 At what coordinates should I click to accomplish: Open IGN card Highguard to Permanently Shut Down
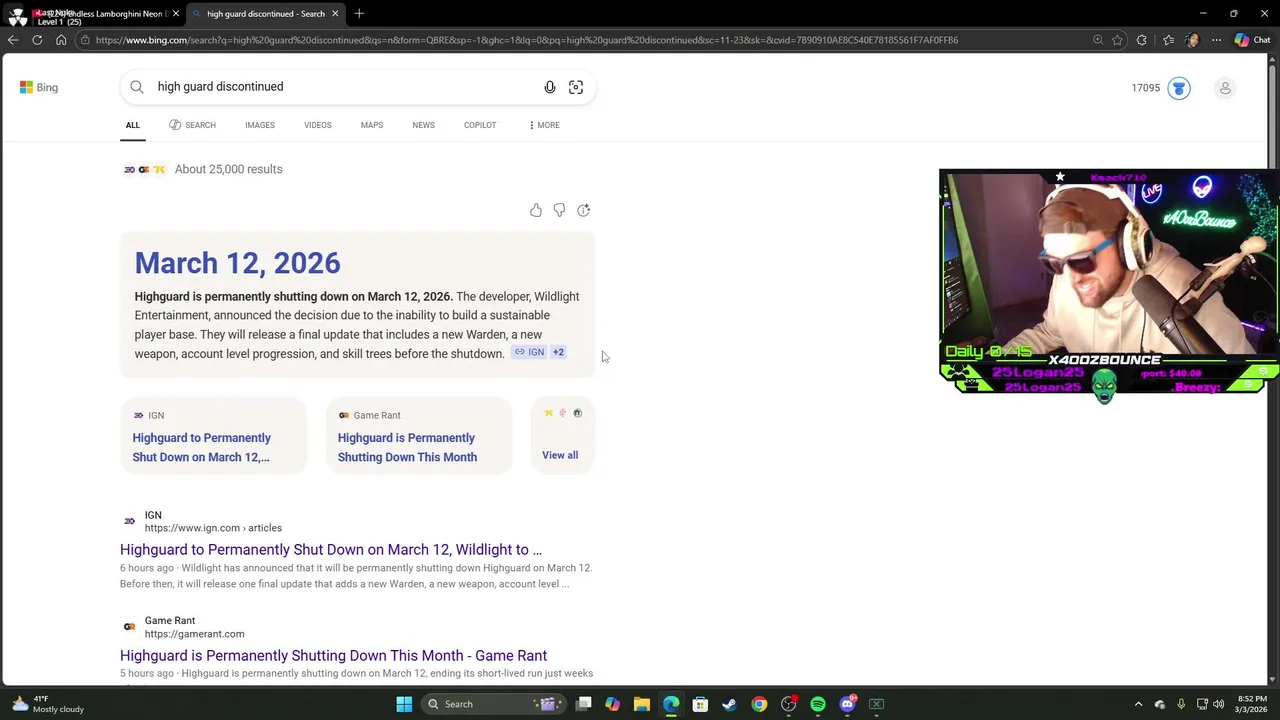point(213,435)
